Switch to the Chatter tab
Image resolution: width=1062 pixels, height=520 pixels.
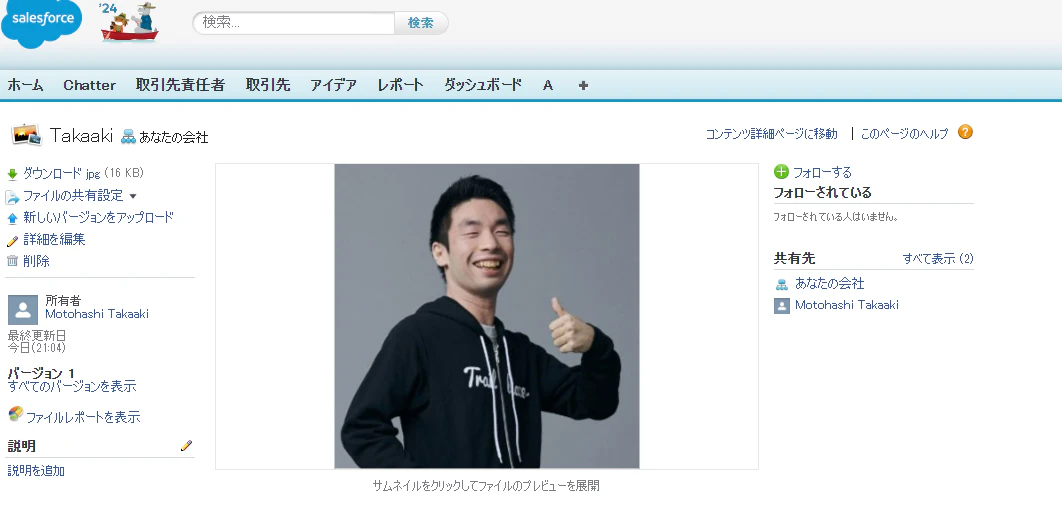[89, 85]
